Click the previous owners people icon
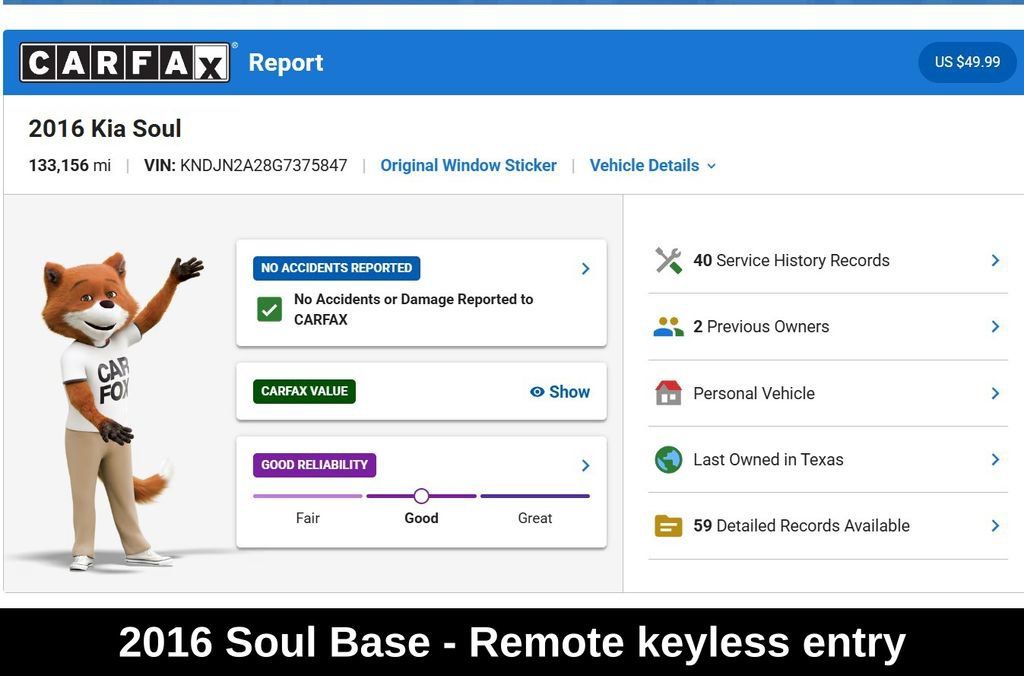This screenshot has width=1024, height=676. [x=668, y=327]
